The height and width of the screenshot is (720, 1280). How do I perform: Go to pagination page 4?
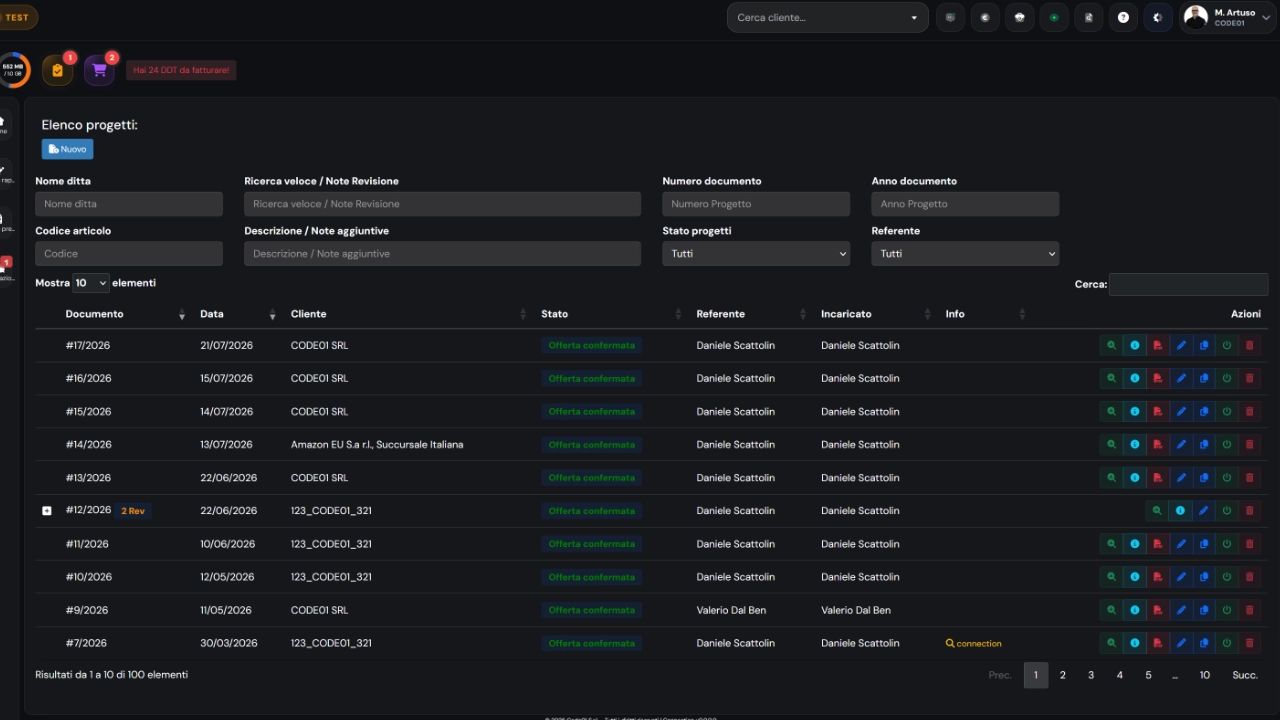tap(1120, 675)
